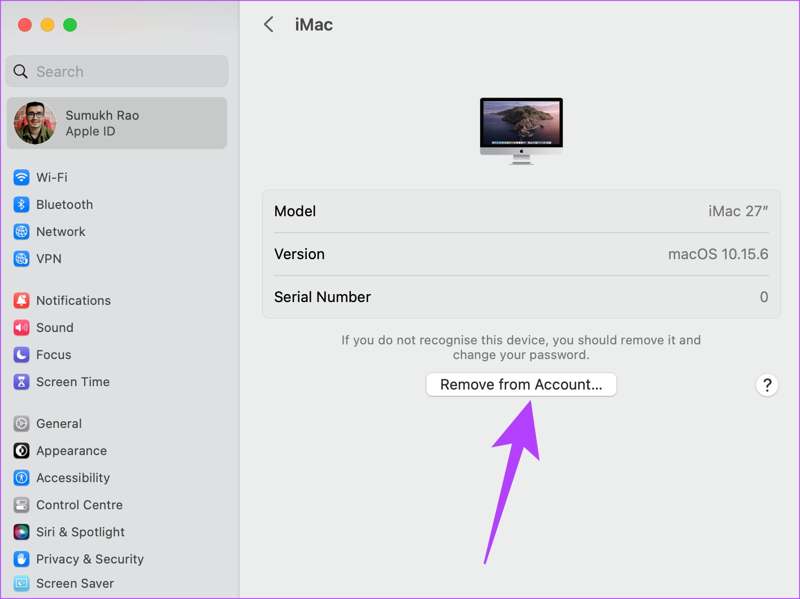Click the iMac device image
This screenshot has width=800, height=599.
(x=521, y=131)
